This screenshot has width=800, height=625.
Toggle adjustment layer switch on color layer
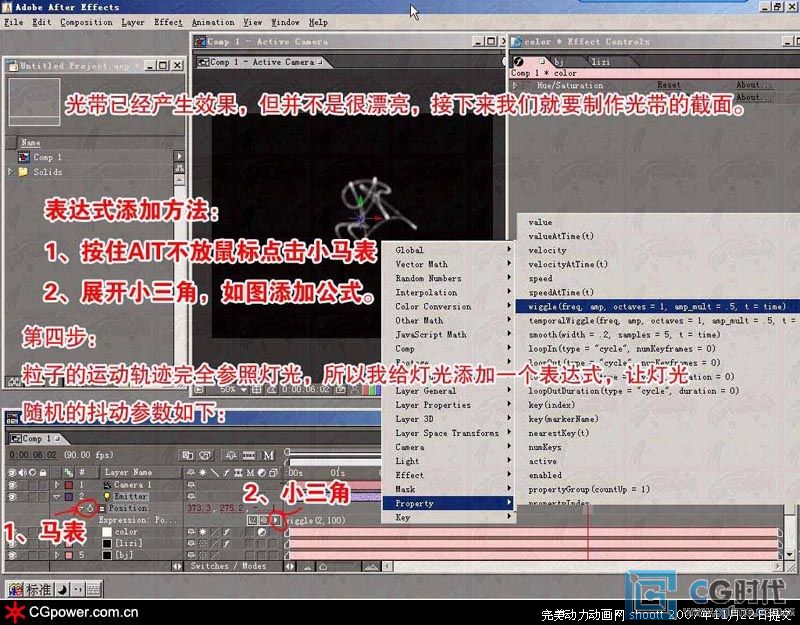coord(262,532)
